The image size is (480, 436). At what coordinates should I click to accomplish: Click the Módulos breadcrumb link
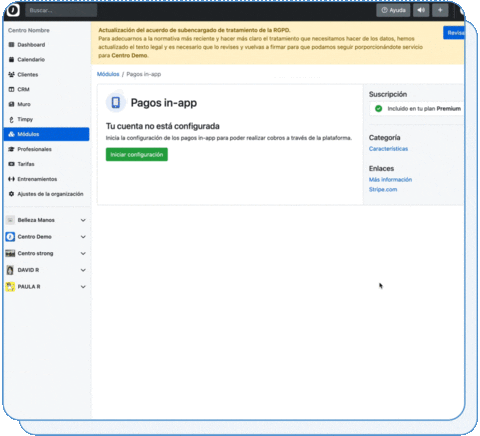pos(108,74)
